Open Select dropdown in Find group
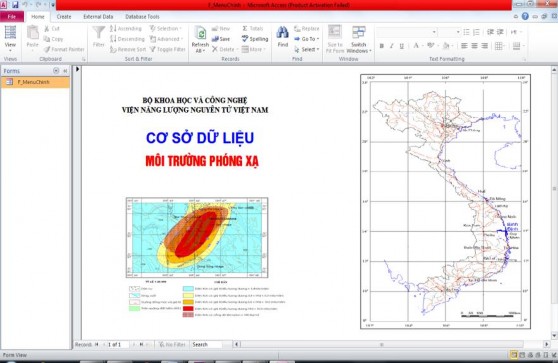 [x=307, y=49]
